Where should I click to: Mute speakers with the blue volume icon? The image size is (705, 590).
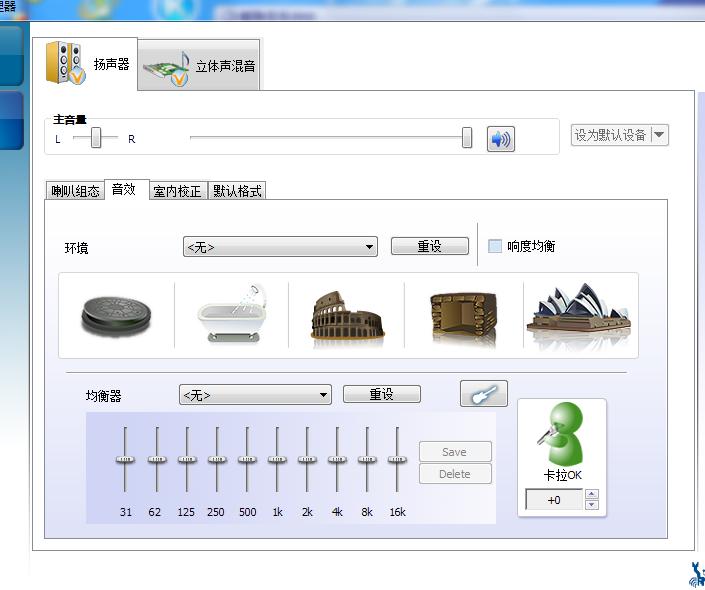tap(501, 139)
